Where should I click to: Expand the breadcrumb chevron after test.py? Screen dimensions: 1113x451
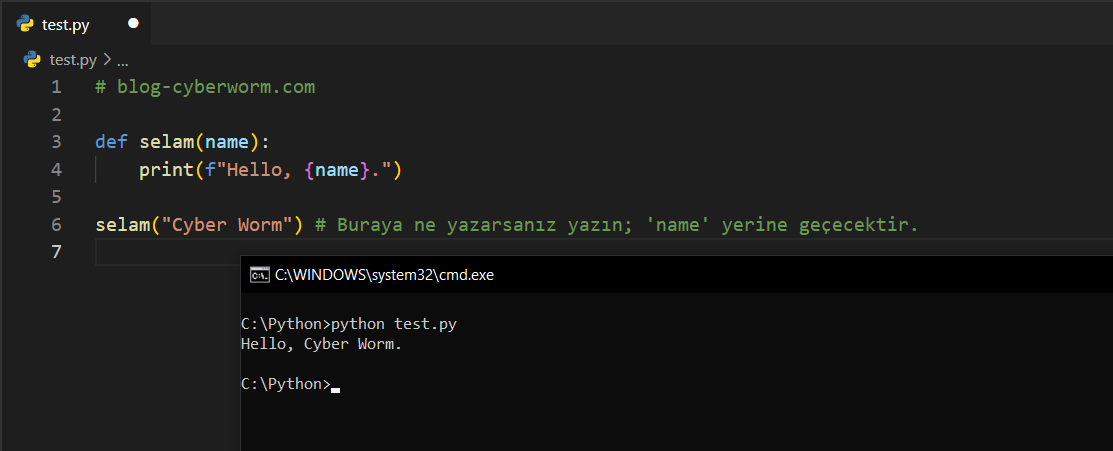[107, 59]
